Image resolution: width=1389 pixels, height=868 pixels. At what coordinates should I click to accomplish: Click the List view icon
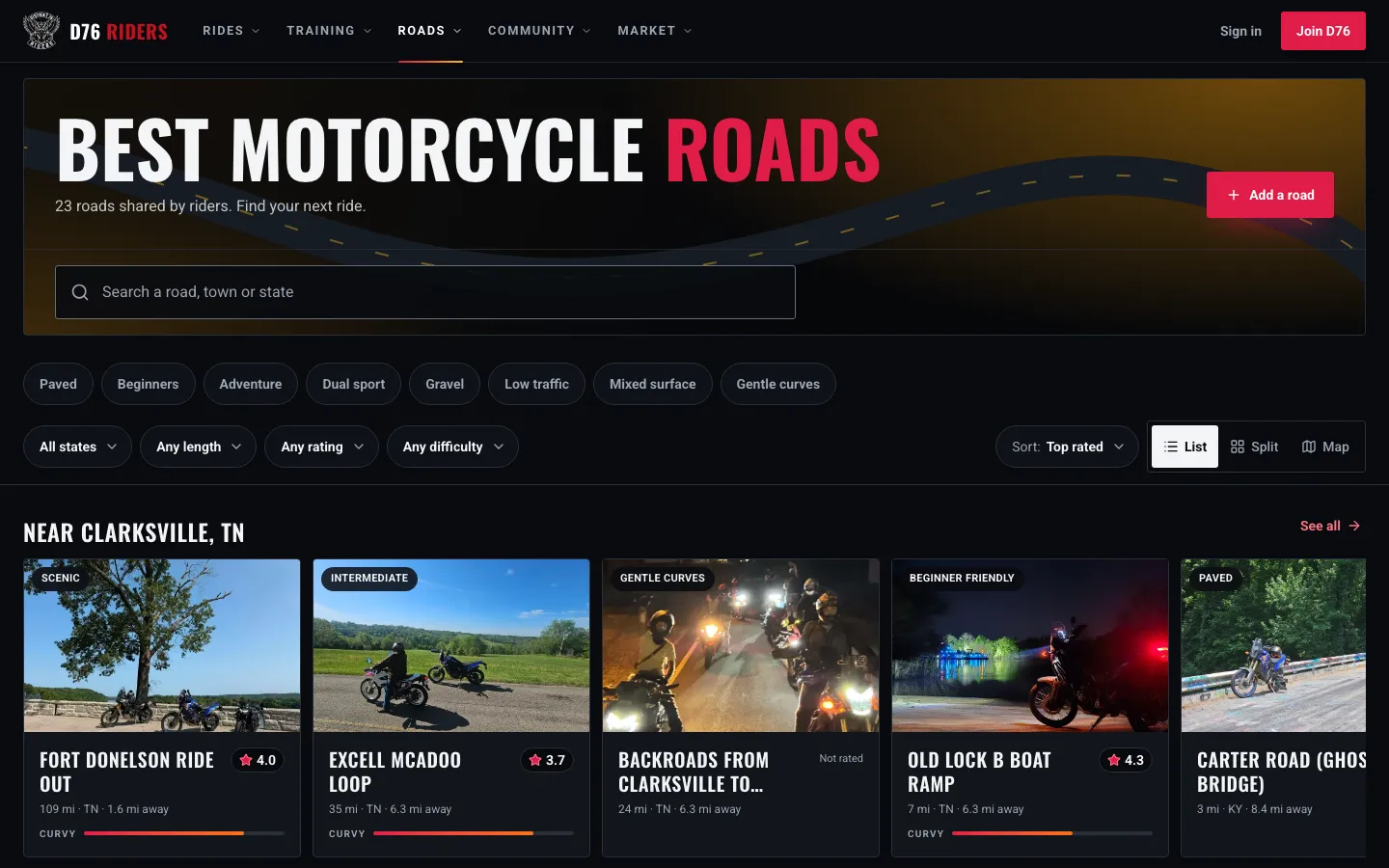1171,447
